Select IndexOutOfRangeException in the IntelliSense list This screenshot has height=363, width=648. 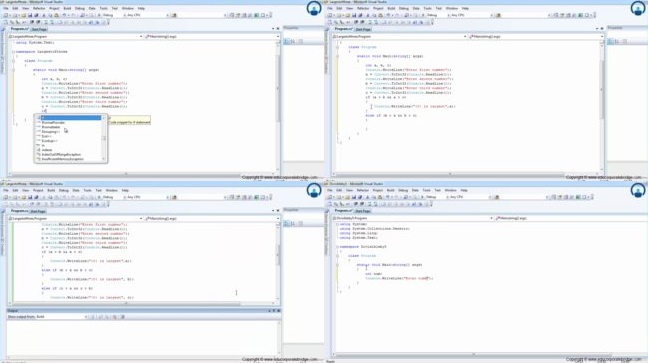[x=61, y=154]
